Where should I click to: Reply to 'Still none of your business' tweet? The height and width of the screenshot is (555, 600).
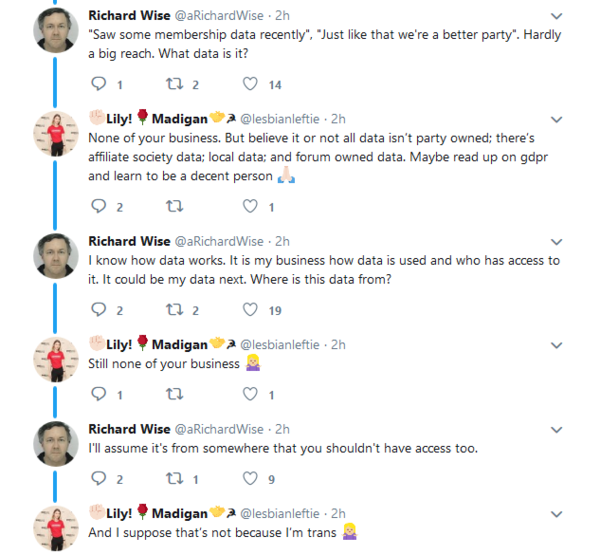[98, 394]
